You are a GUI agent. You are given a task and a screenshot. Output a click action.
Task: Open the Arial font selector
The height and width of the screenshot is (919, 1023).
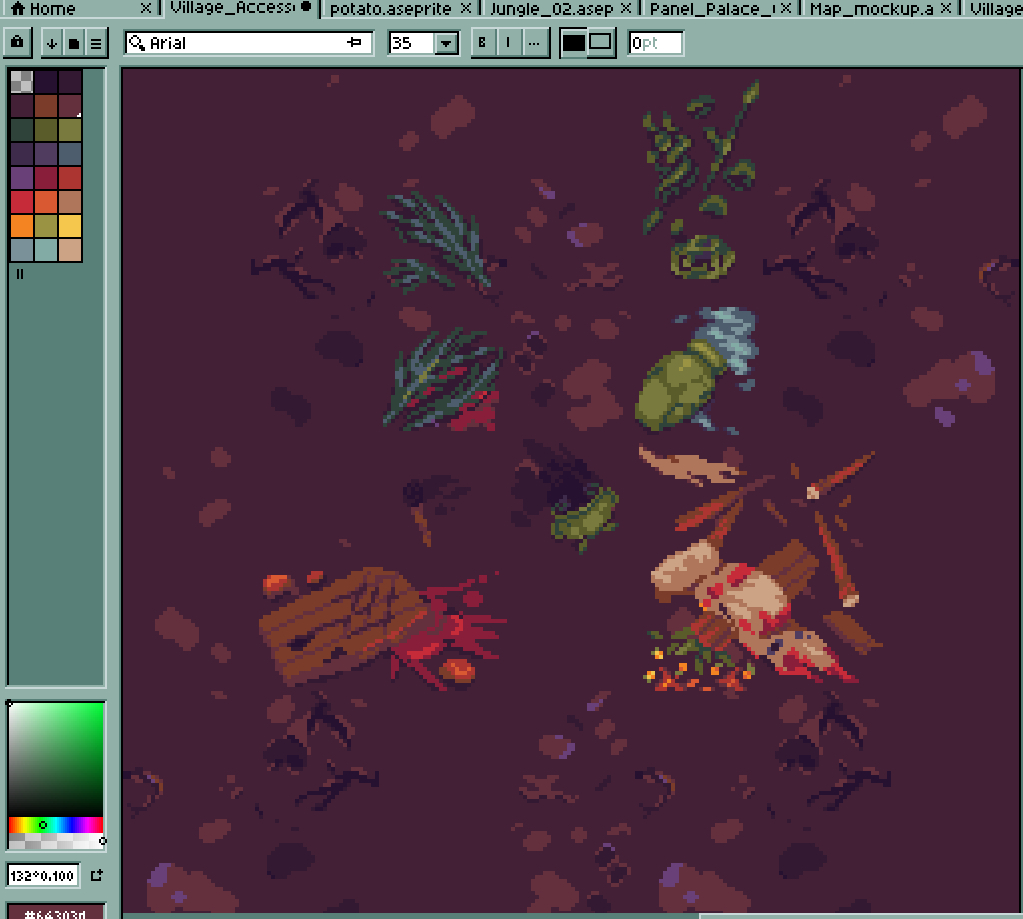click(240, 43)
